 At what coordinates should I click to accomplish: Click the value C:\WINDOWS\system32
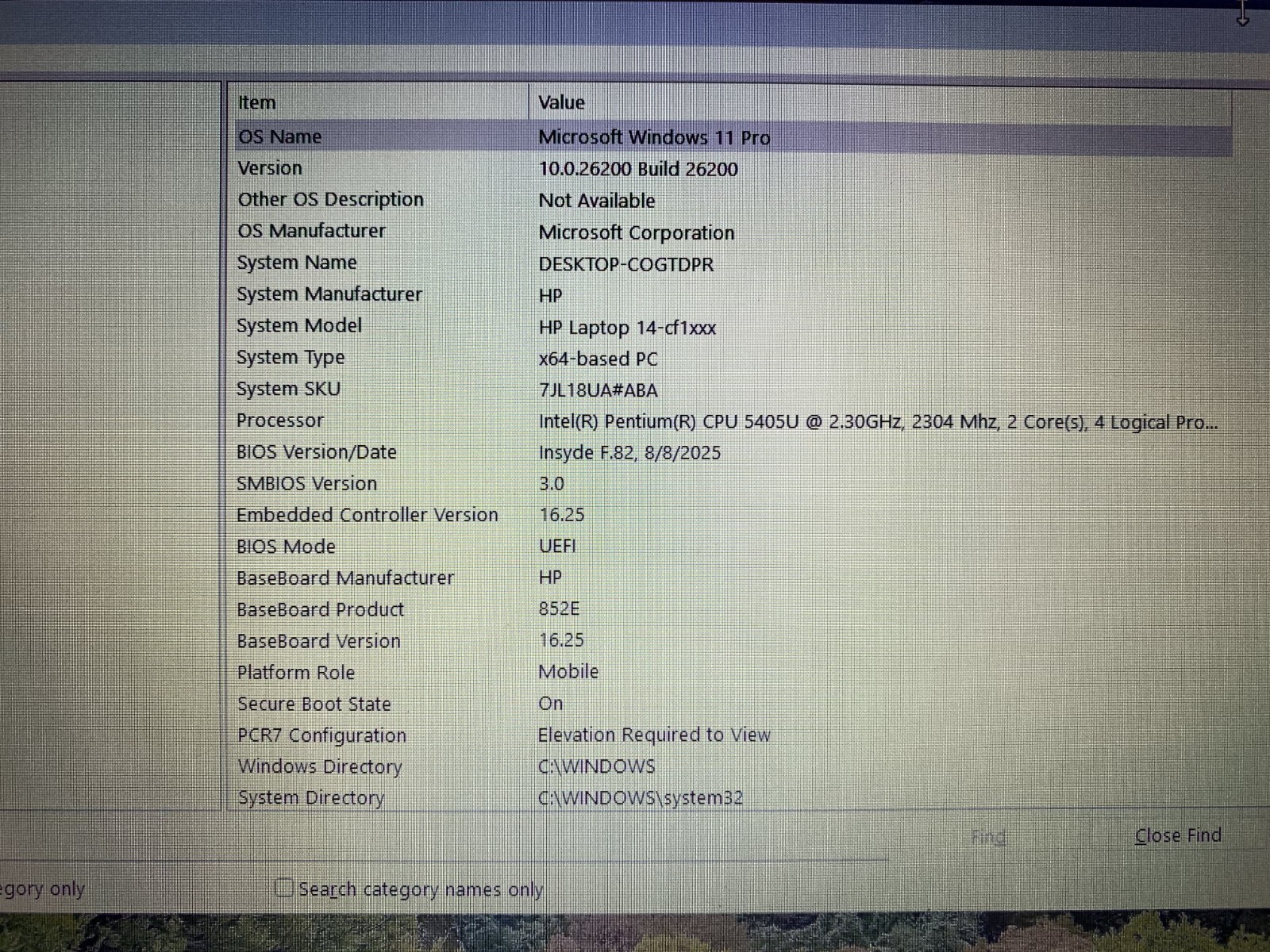coord(641,798)
